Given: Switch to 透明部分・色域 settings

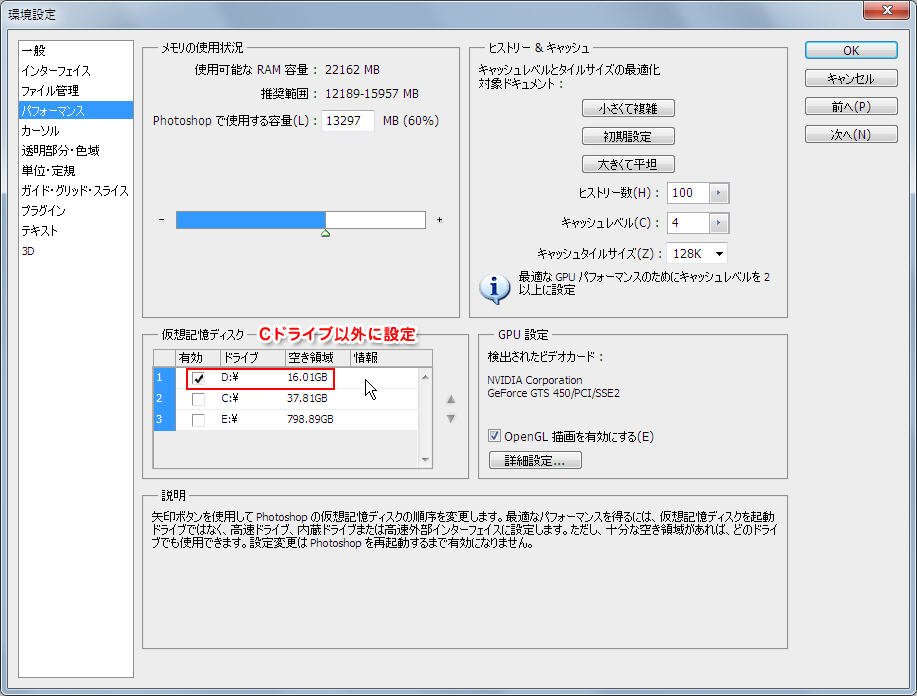Looking at the screenshot, I should tap(61, 151).
